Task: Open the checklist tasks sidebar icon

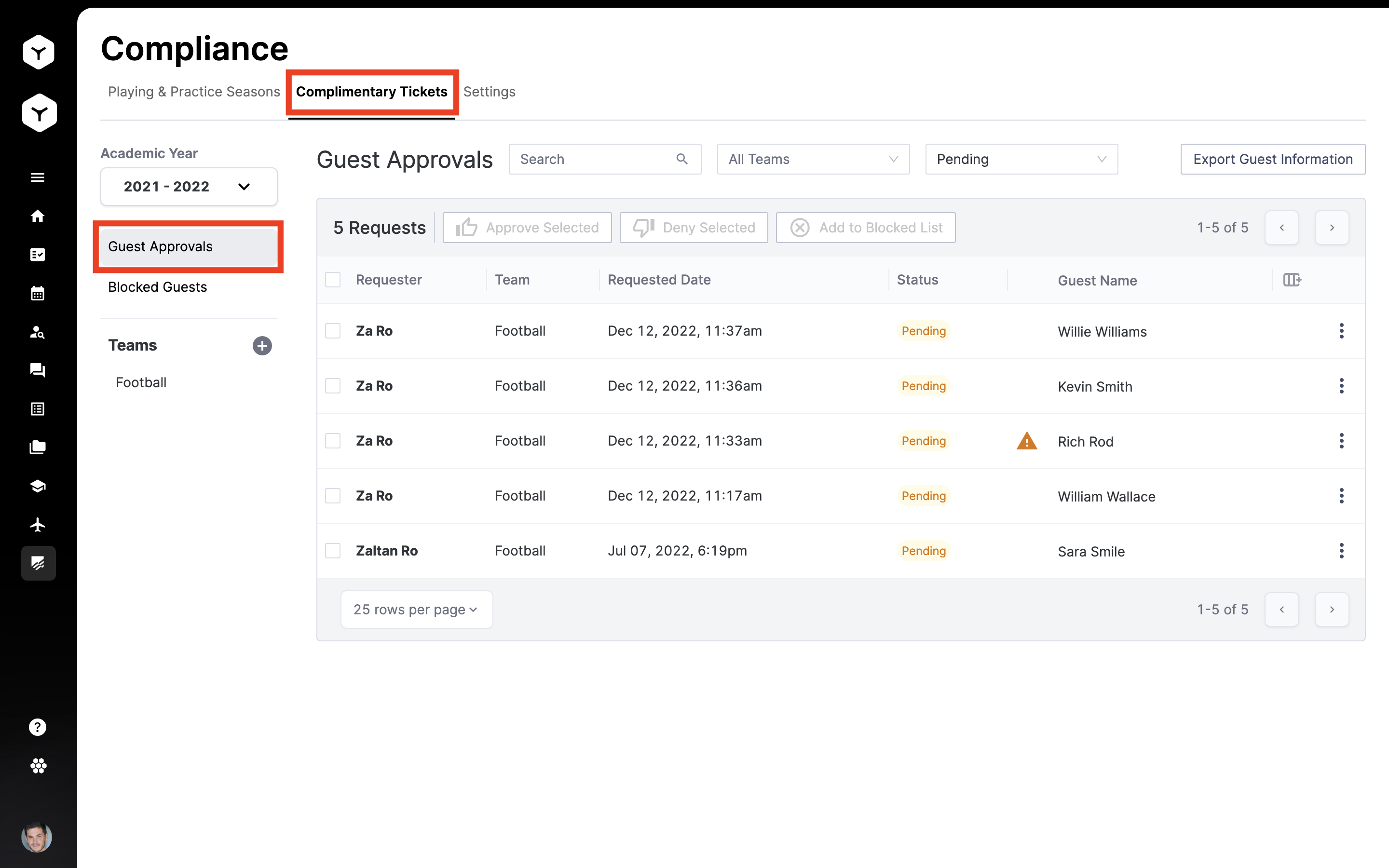Action: 37,254
